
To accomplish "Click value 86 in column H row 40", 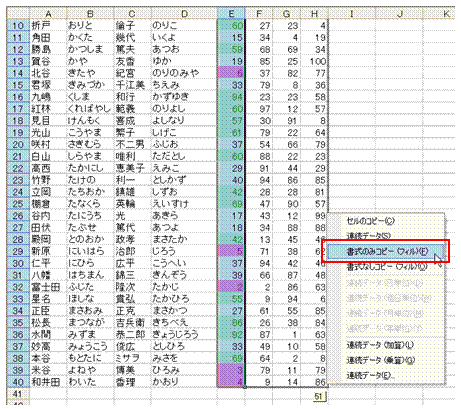I will coord(314,382).
